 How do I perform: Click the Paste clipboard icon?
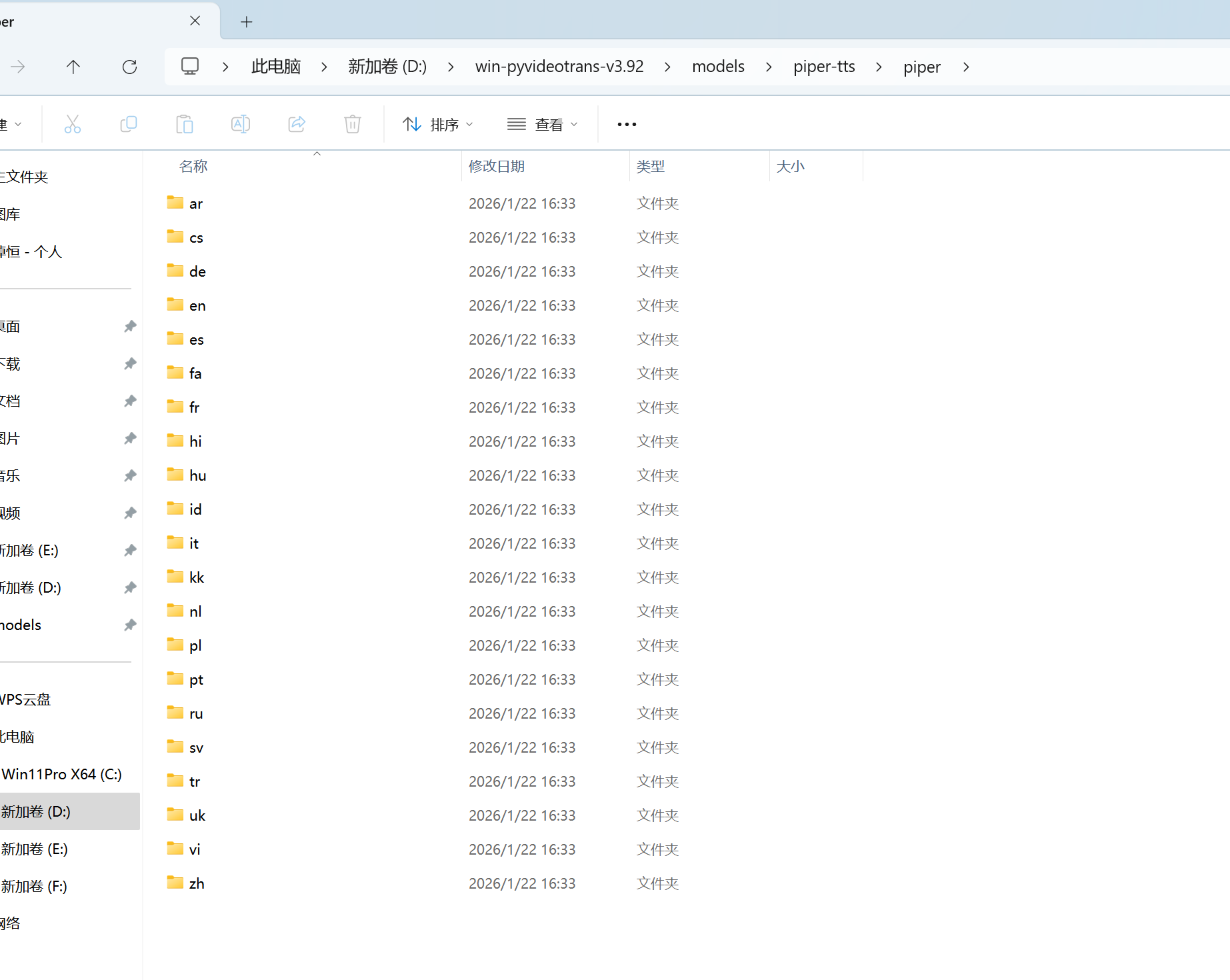tap(185, 124)
